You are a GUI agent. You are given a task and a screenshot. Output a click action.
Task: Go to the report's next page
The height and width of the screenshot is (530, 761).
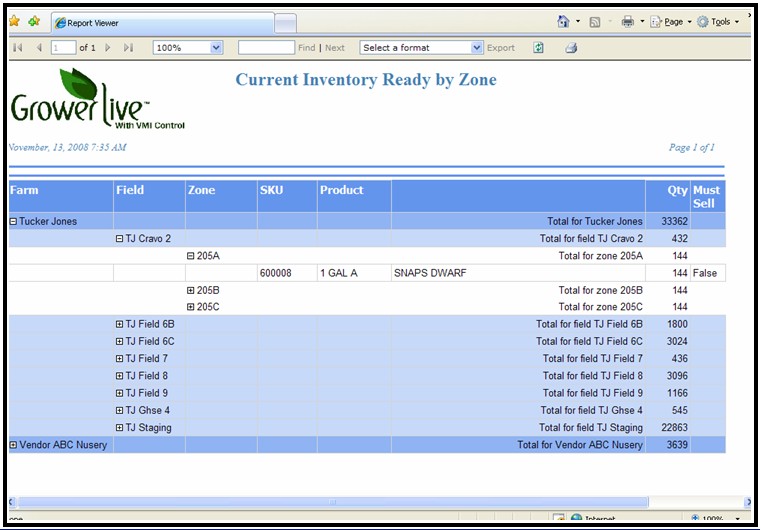tap(108, 47)
